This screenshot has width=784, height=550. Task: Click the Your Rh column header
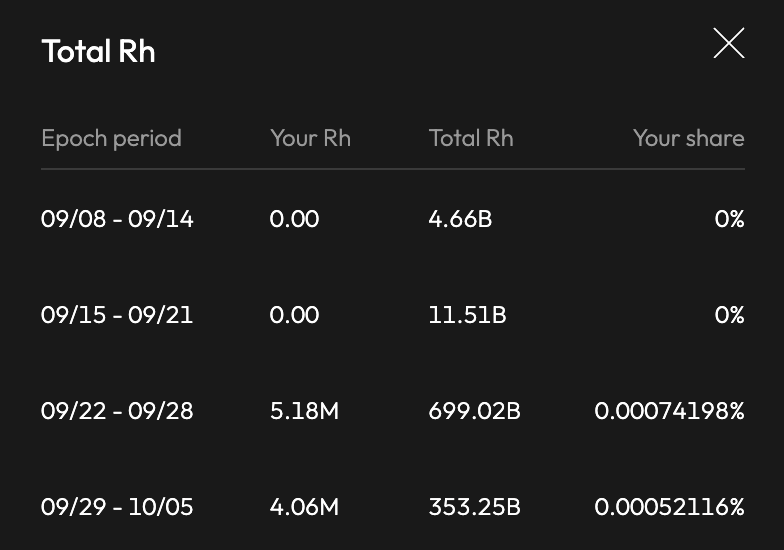click(310, 138)
